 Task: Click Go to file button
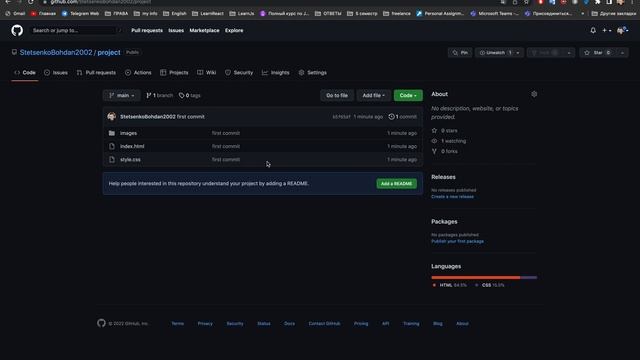point(337,96)
